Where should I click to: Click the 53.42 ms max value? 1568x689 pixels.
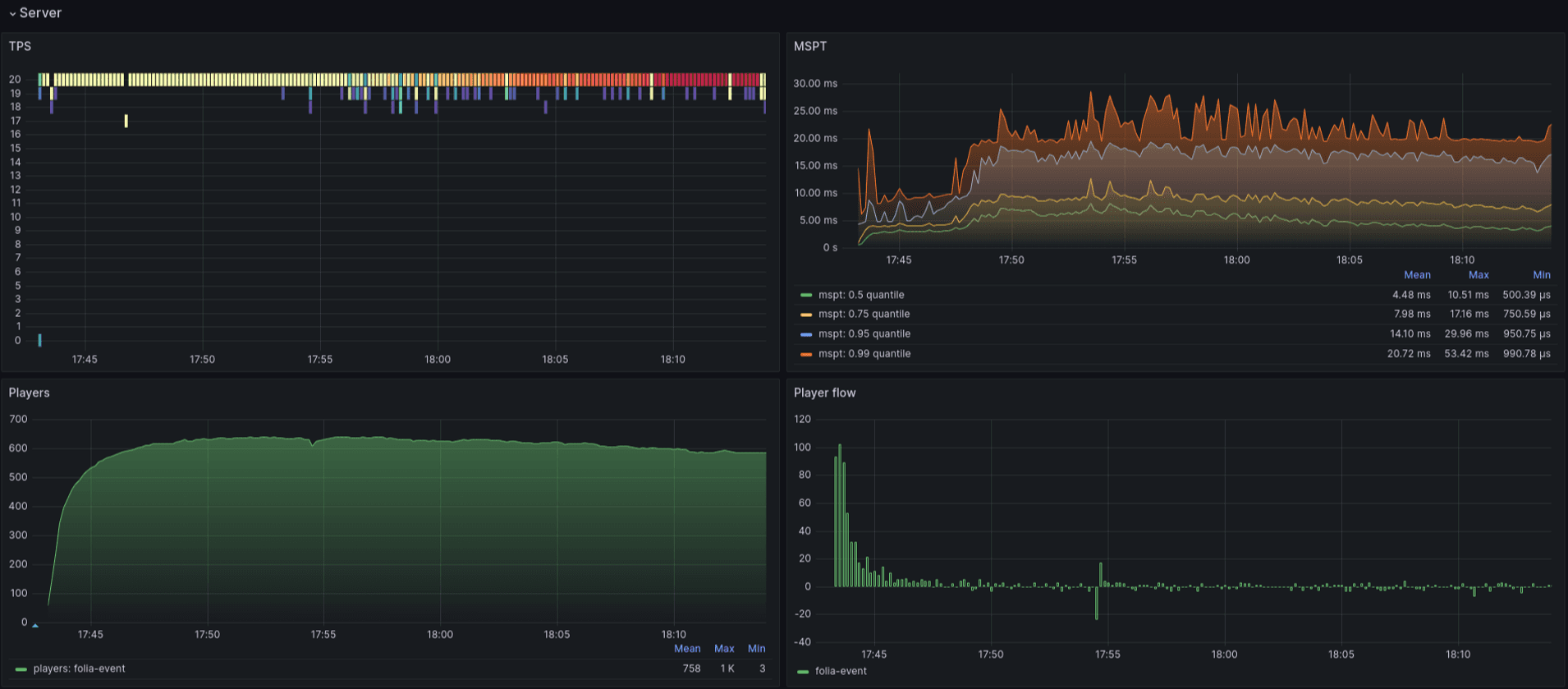coord(1467,353)
